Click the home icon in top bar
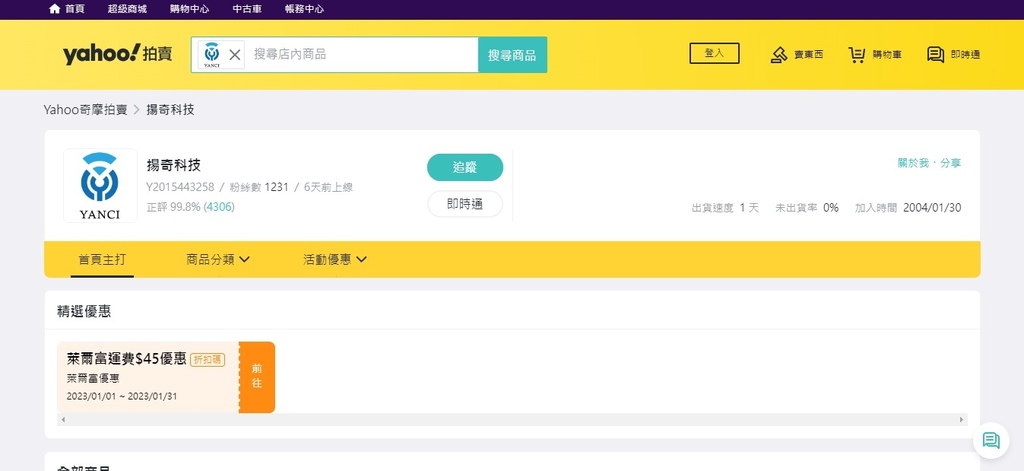 click(x=55, y=9)
